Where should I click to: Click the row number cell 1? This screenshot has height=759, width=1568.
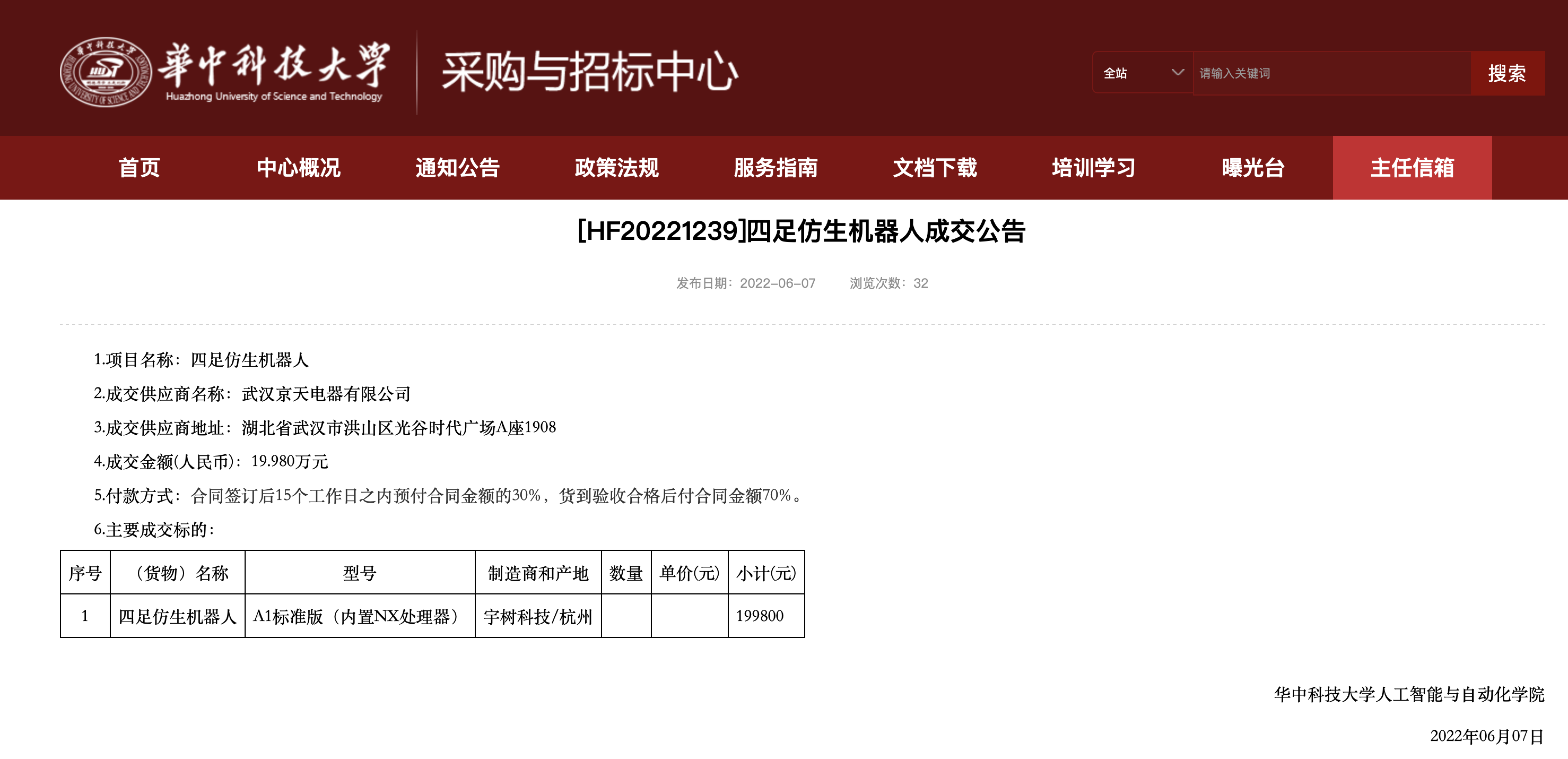pos(85,616)
